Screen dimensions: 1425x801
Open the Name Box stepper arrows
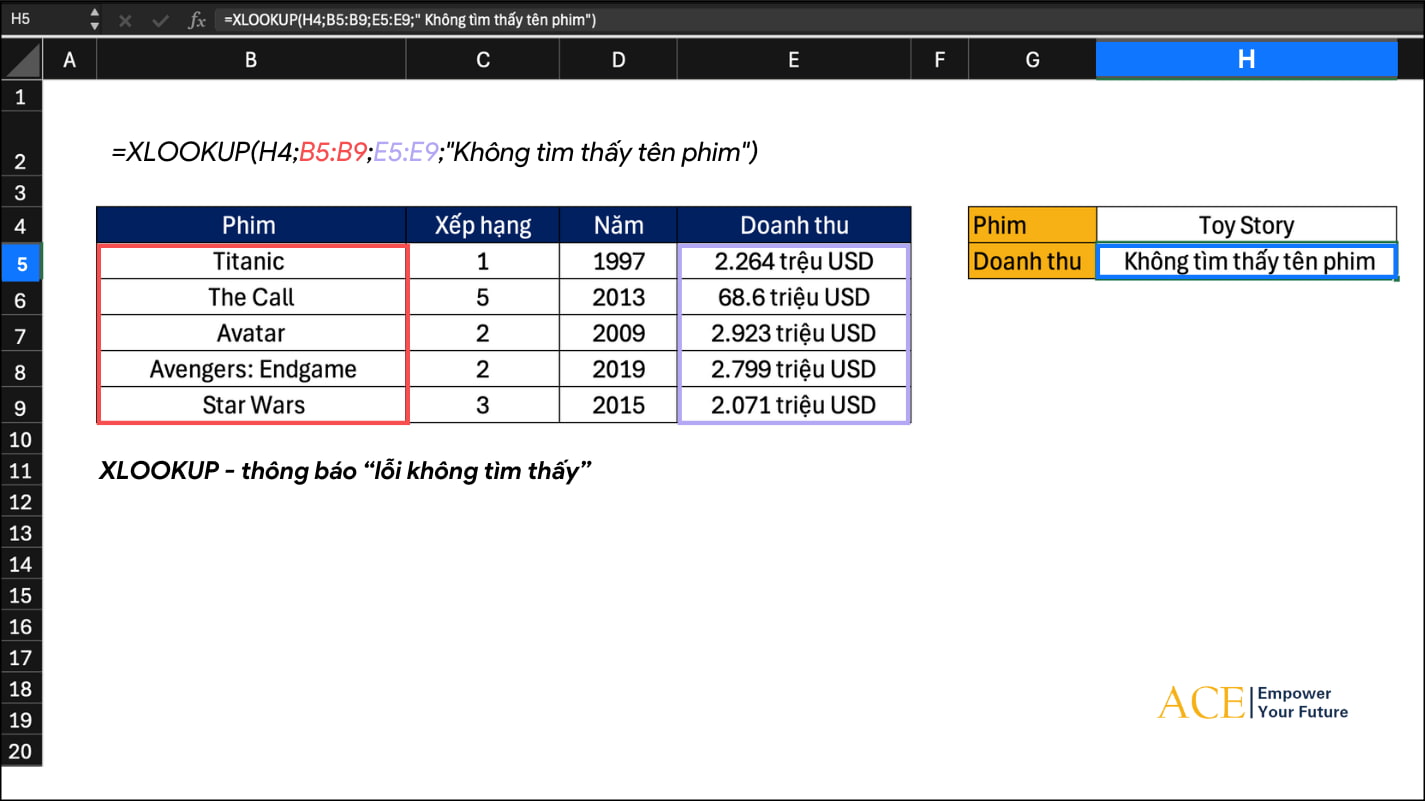94,19
